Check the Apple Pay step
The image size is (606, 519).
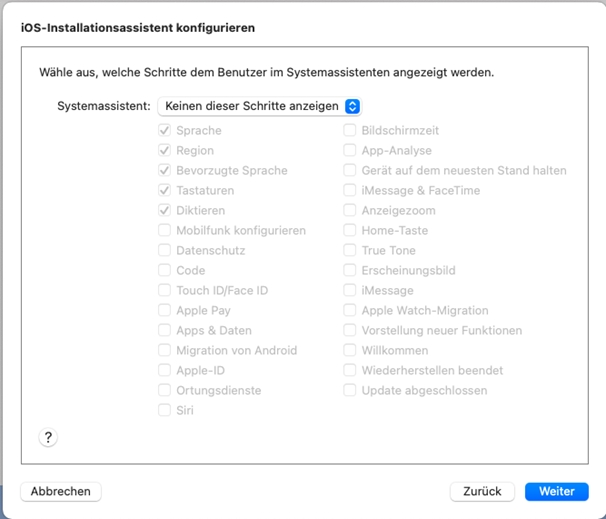coord(164,311)
